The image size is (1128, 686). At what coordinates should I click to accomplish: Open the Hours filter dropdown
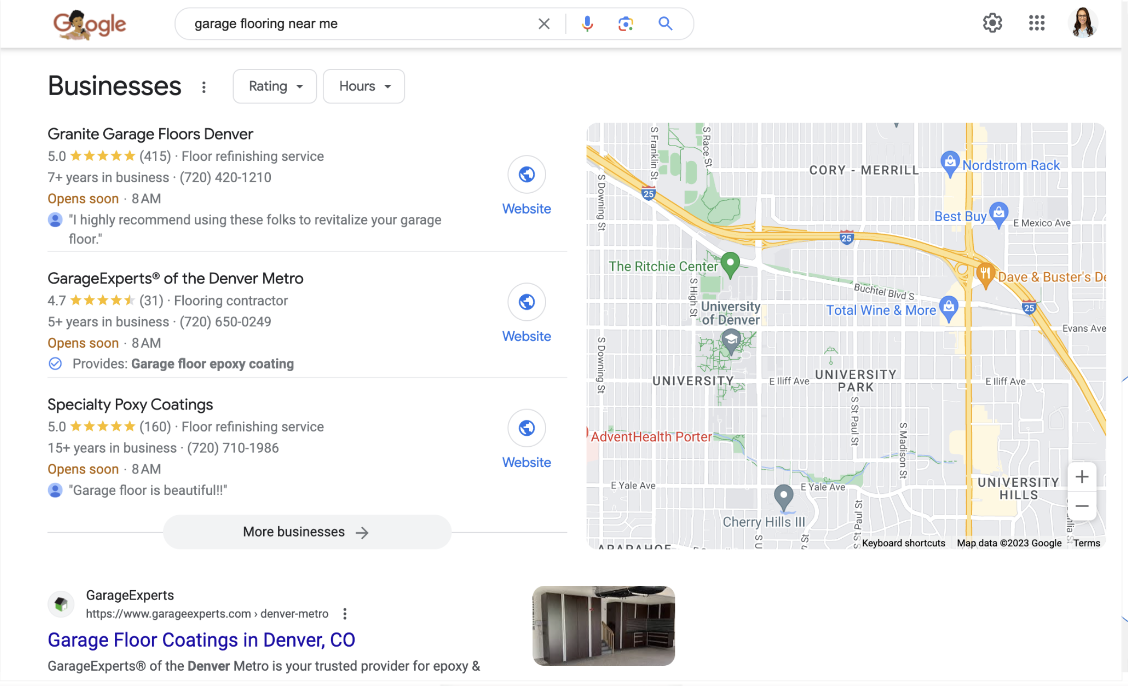(364, 86)
